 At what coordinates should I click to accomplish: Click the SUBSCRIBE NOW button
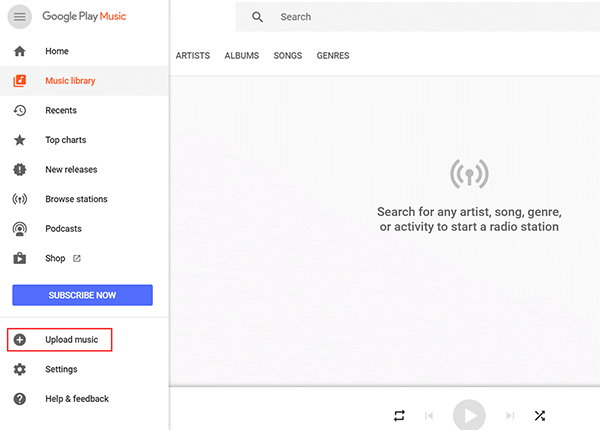pos(82,295)
